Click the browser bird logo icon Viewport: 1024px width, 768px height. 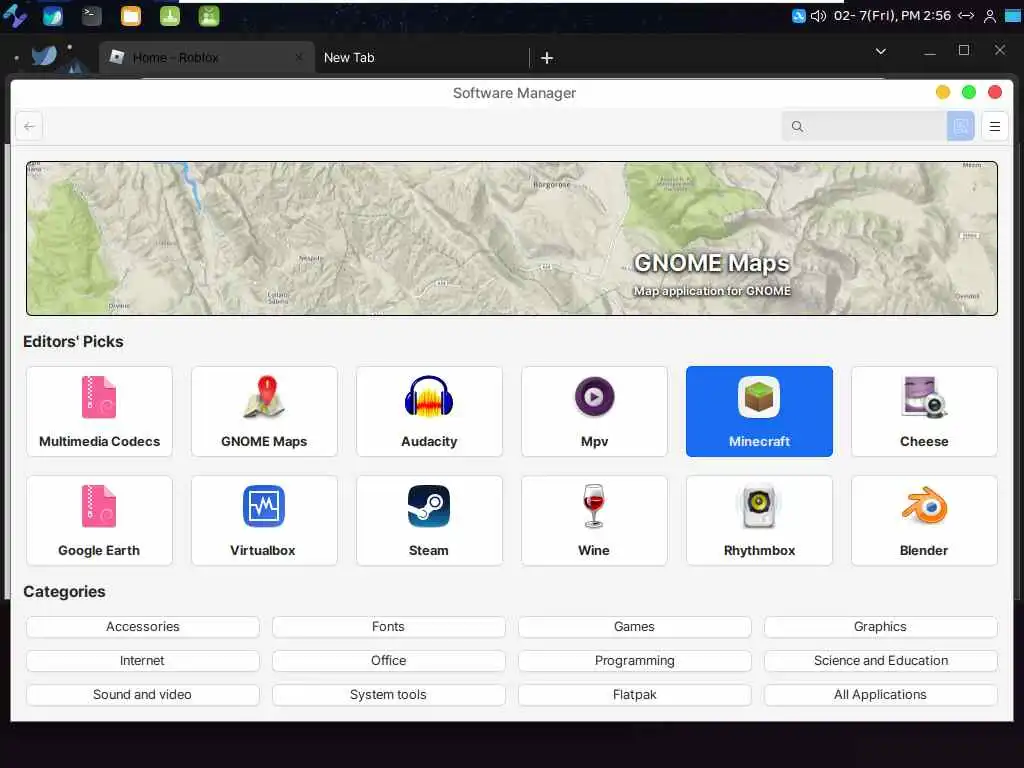click(x=45, y=56)
